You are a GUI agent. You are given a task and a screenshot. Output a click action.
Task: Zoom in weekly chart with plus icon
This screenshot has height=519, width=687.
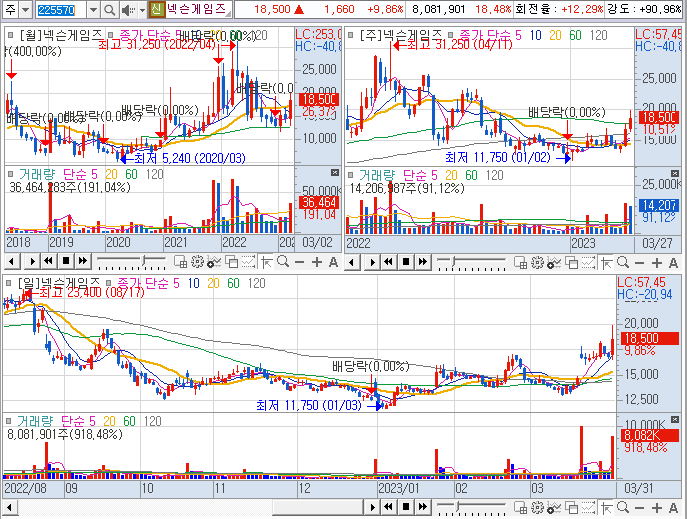click(x=656, y=263)
